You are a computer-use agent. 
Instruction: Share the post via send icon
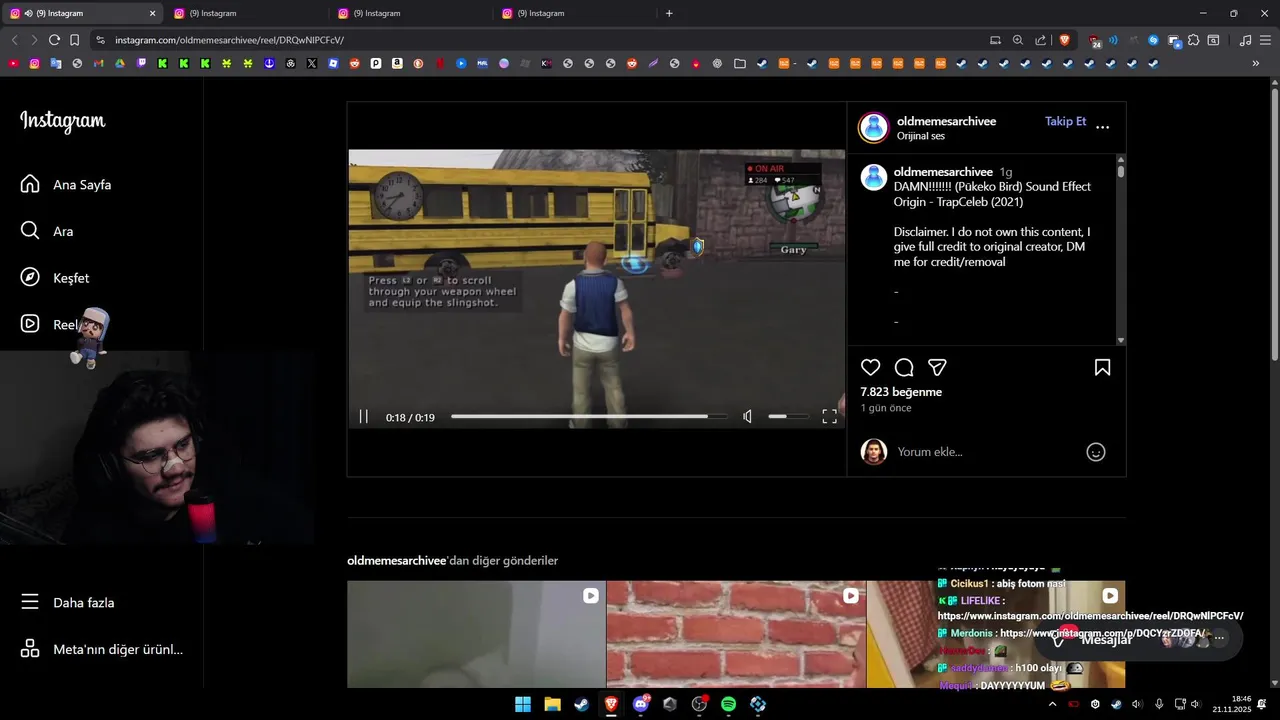coord(937,367)
